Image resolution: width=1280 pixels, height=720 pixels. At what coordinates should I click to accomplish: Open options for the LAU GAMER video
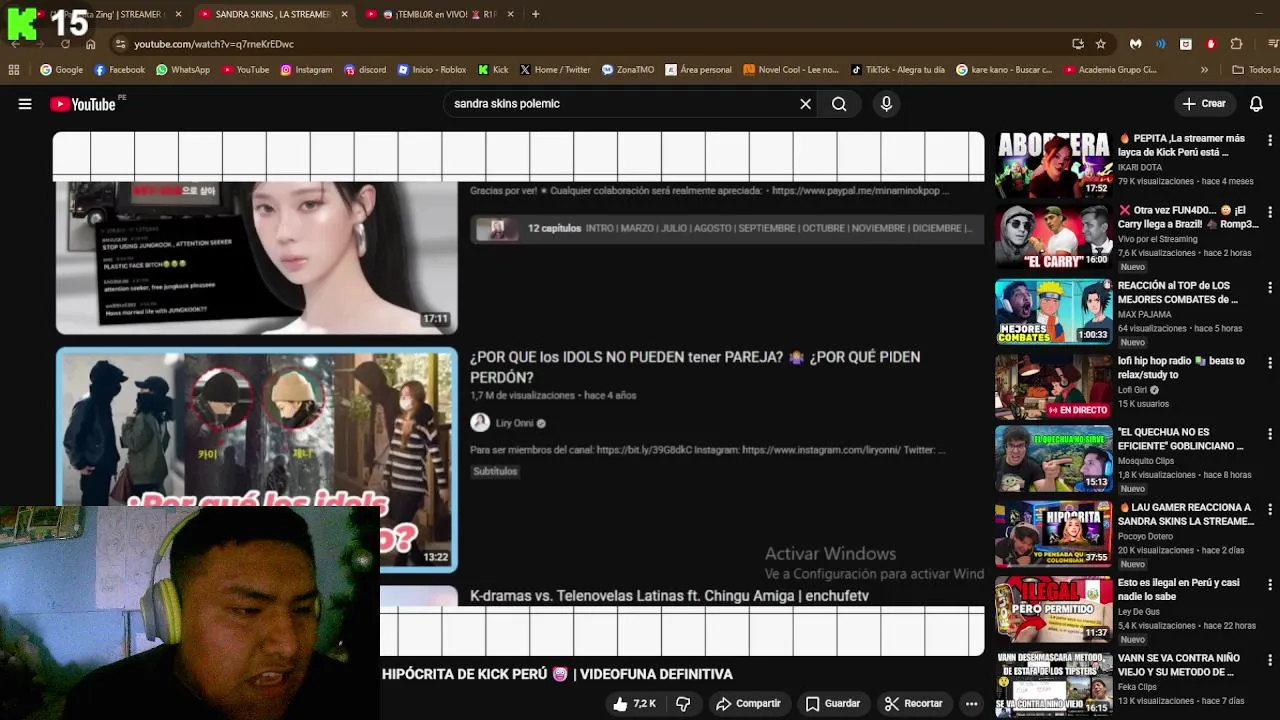1270,508
